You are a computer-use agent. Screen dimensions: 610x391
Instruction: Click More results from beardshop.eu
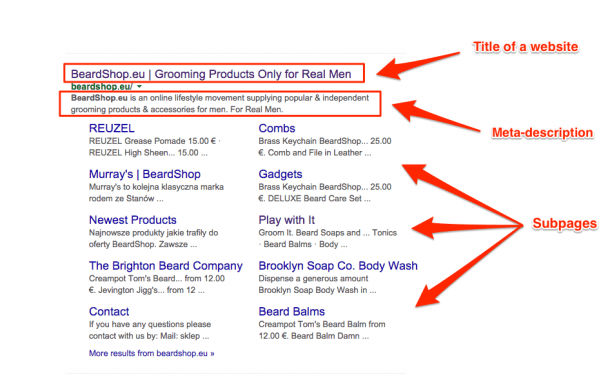tap(151, 353)
